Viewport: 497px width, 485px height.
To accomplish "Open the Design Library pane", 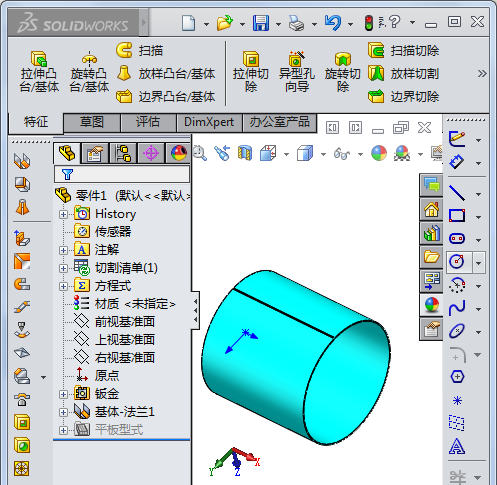I will coord(431,233).
